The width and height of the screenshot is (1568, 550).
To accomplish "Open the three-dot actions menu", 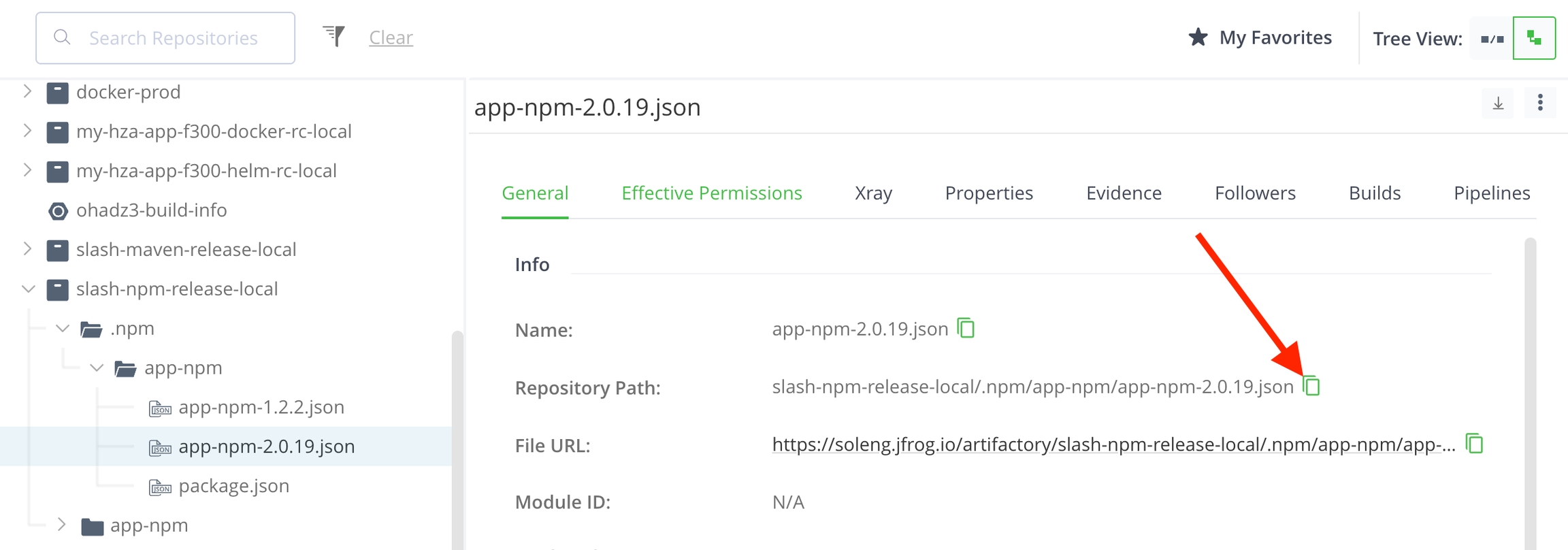I will click(1540, 103).
